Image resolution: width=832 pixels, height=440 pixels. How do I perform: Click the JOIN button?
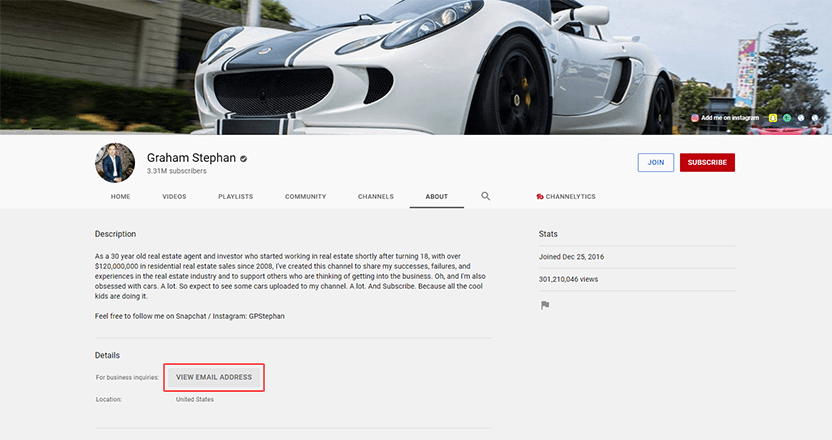click(x=656, y=162)
